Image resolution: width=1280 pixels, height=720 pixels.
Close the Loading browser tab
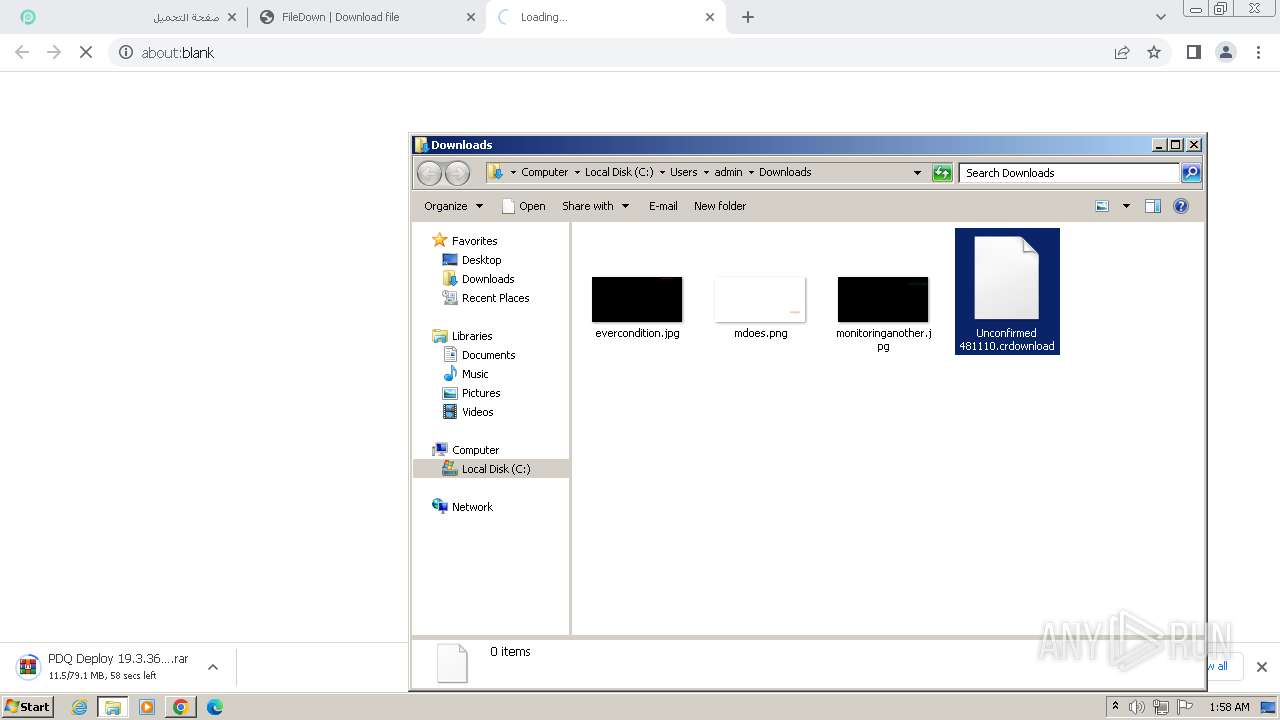710,17
